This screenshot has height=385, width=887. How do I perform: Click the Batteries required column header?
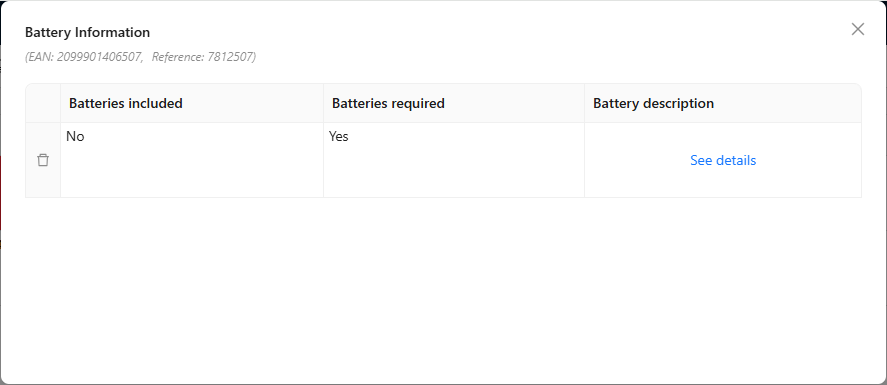coord(454,103)
